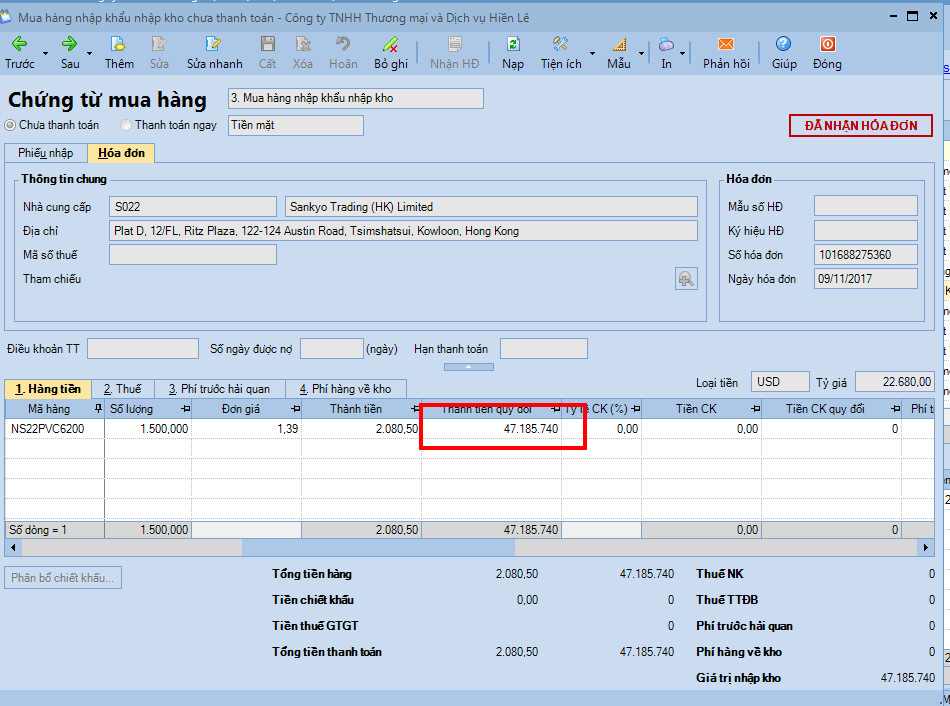
Task: Open the Mẫu dropdown arrow
Action: tap(641, 53)
